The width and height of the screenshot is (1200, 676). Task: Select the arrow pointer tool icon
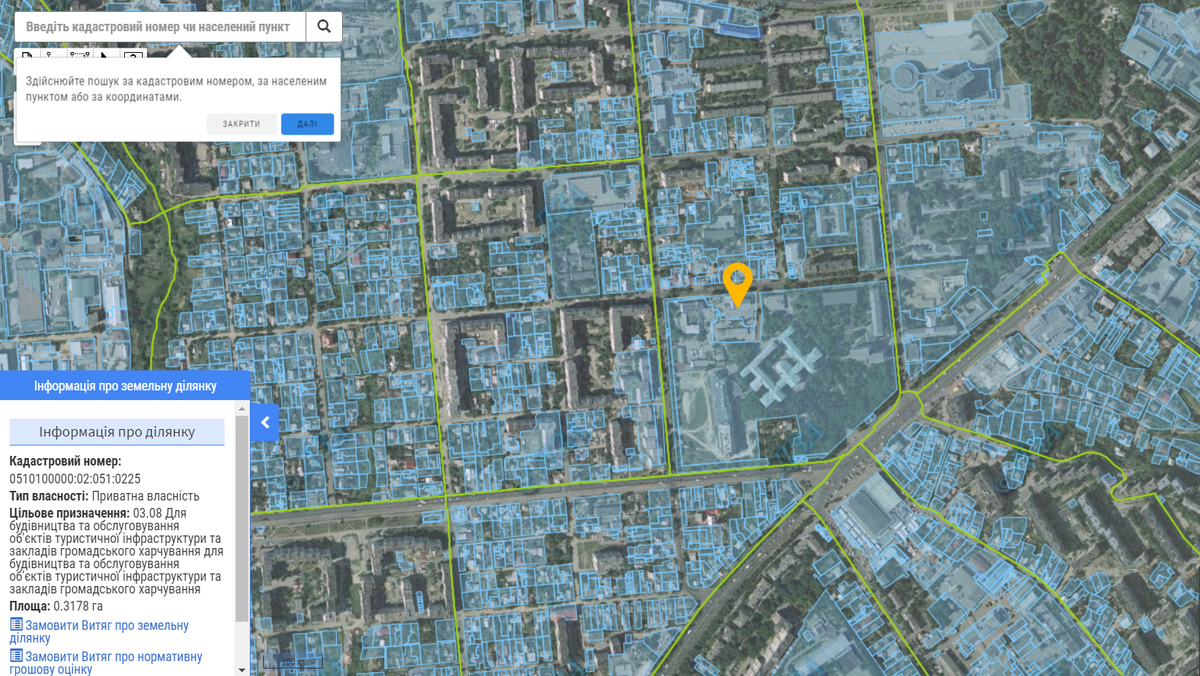pos(106,55)
